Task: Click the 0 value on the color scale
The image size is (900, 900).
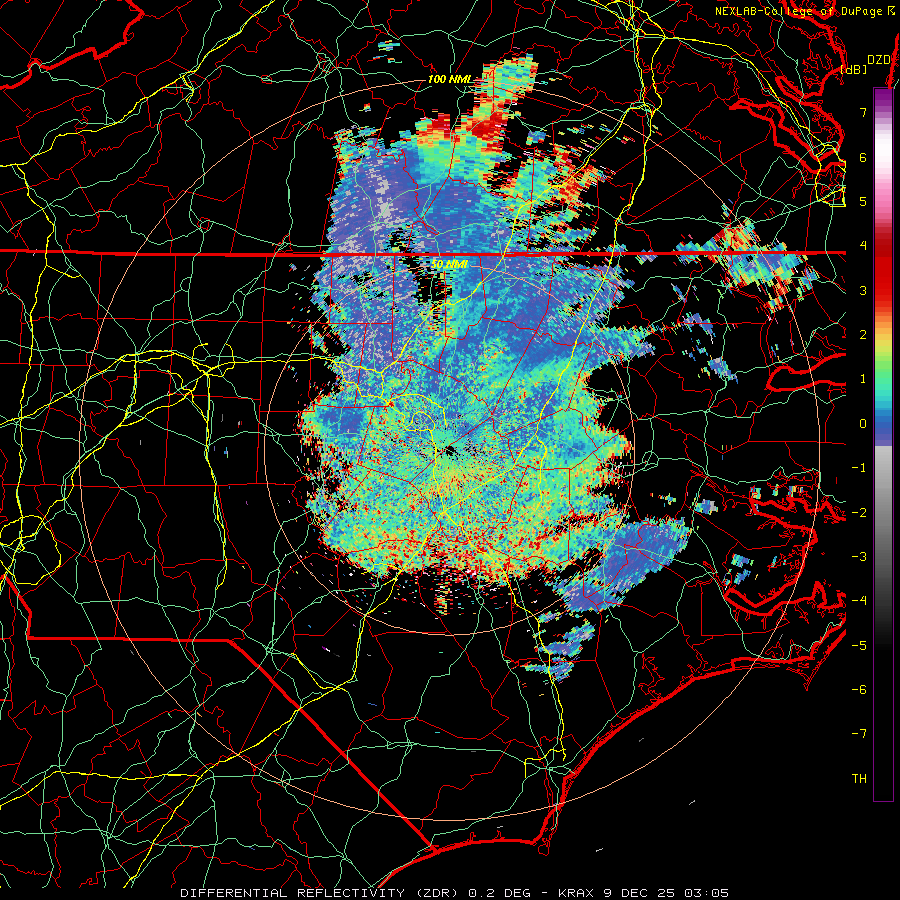Action: pyautogui.click(x=863, y=424)
